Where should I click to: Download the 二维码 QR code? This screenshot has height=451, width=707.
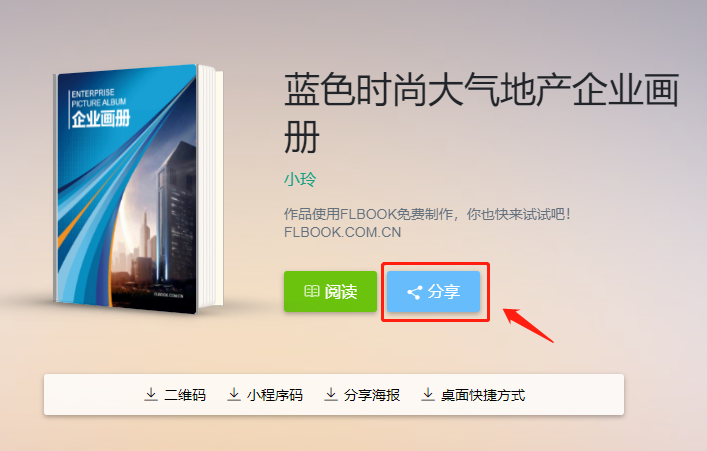[x=175, y=395]
